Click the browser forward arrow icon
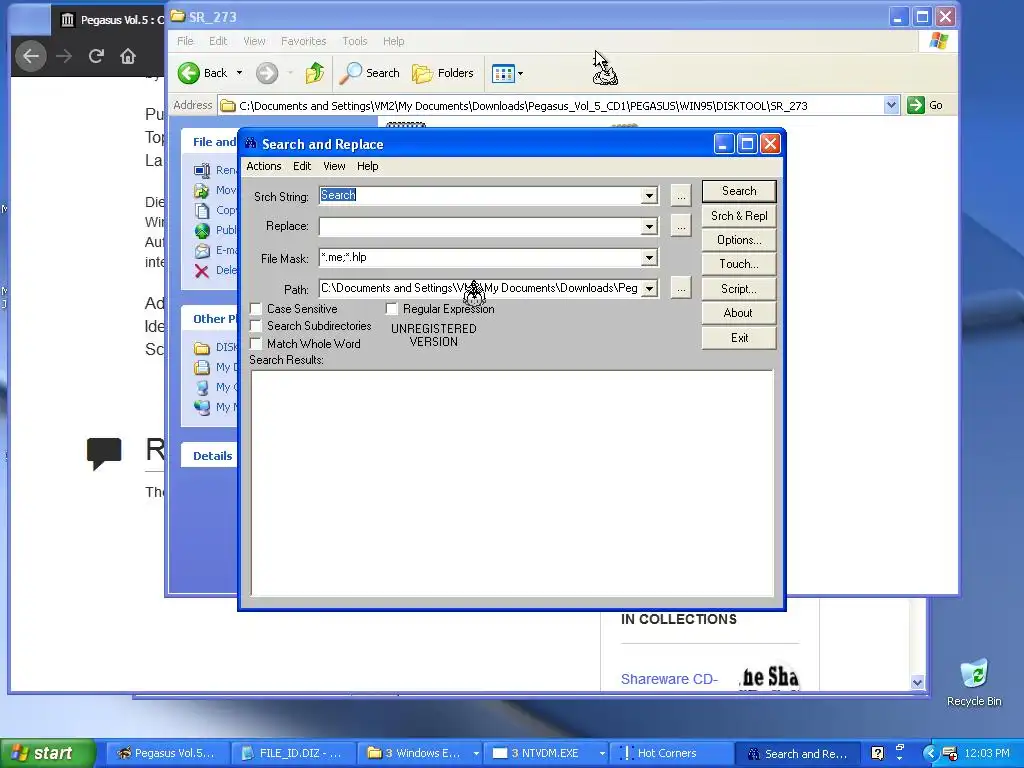The height and width of the screenshot is (768, 1024). coord(64,56)
